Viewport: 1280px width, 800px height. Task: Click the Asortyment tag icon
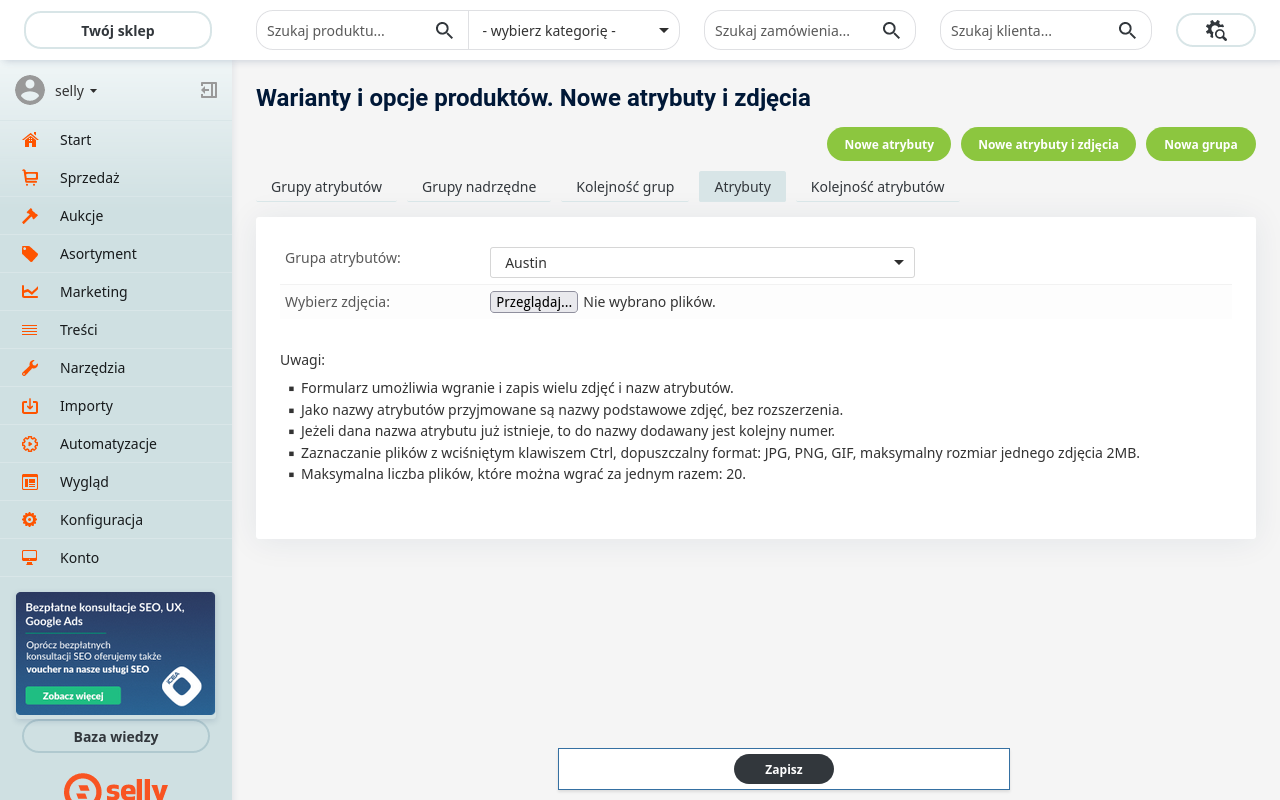30,254
